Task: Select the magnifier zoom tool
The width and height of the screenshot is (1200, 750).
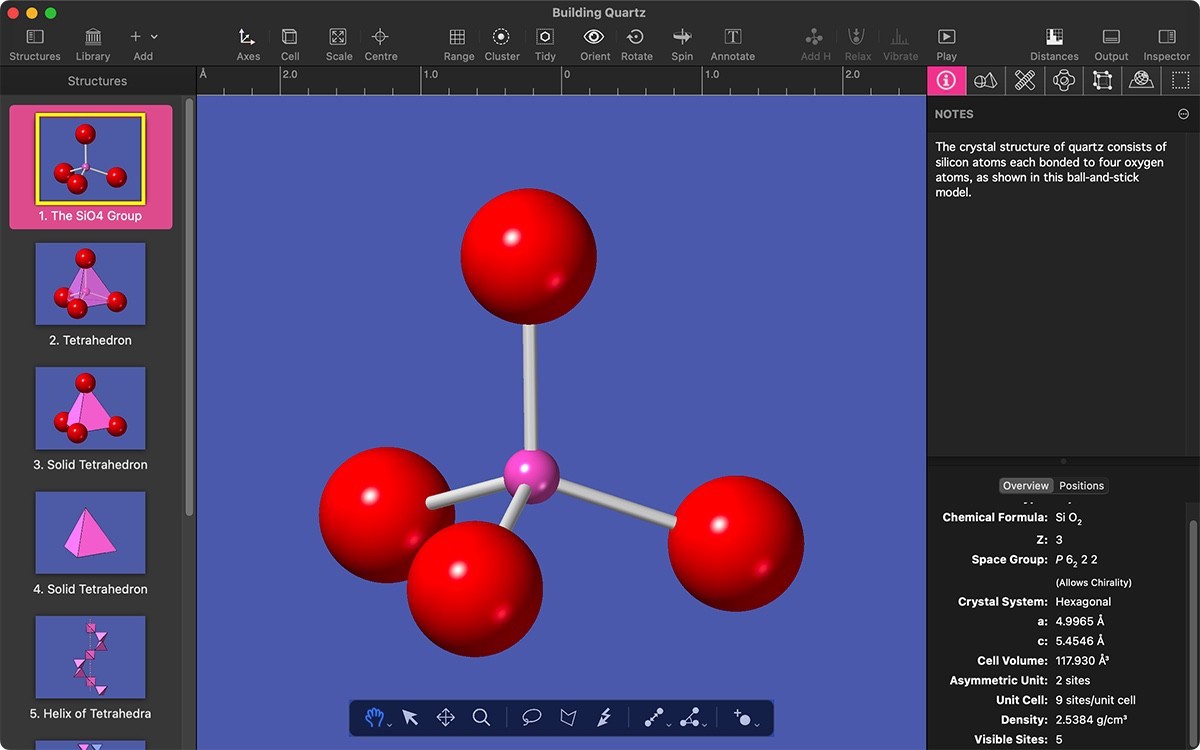Action: click(481, 717)
